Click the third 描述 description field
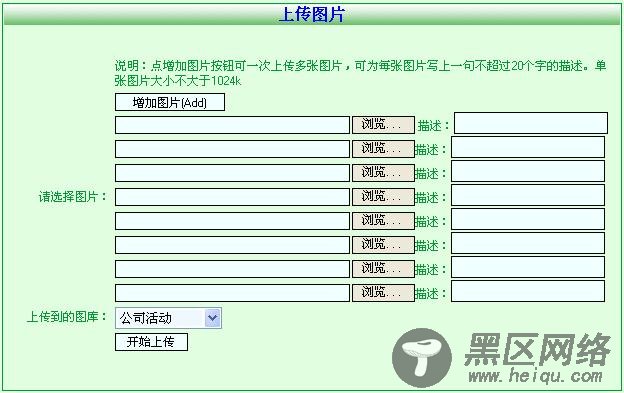 click(528, 171)
